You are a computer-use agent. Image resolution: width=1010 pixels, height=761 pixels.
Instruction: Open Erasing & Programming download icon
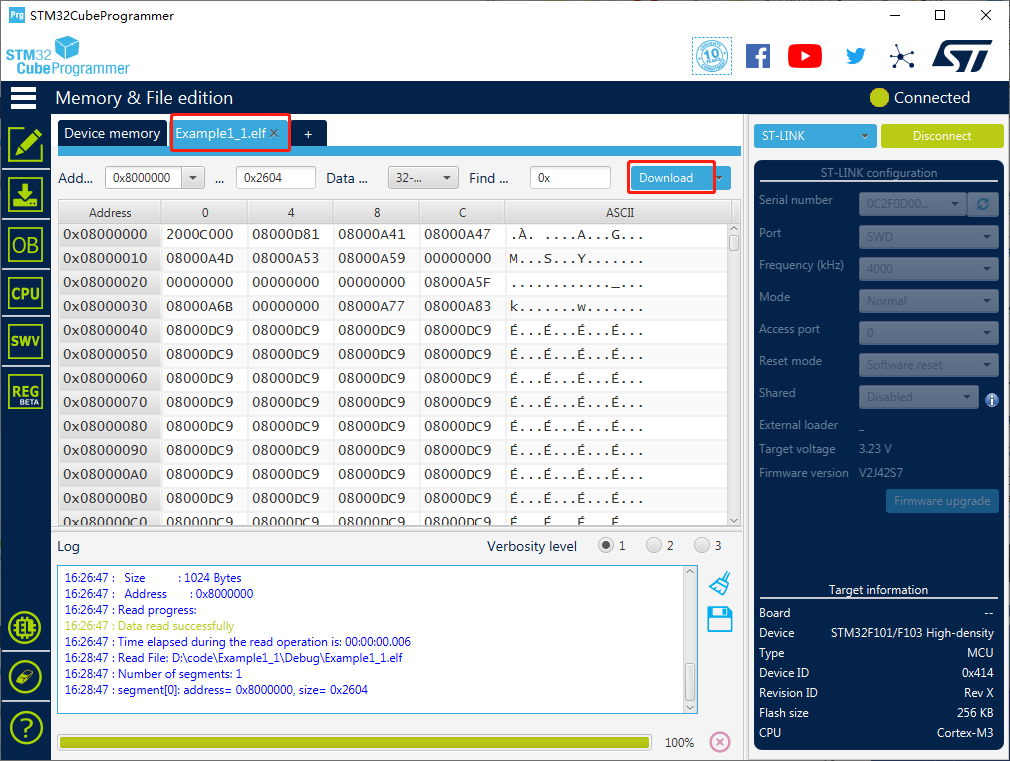pos(25,195)
